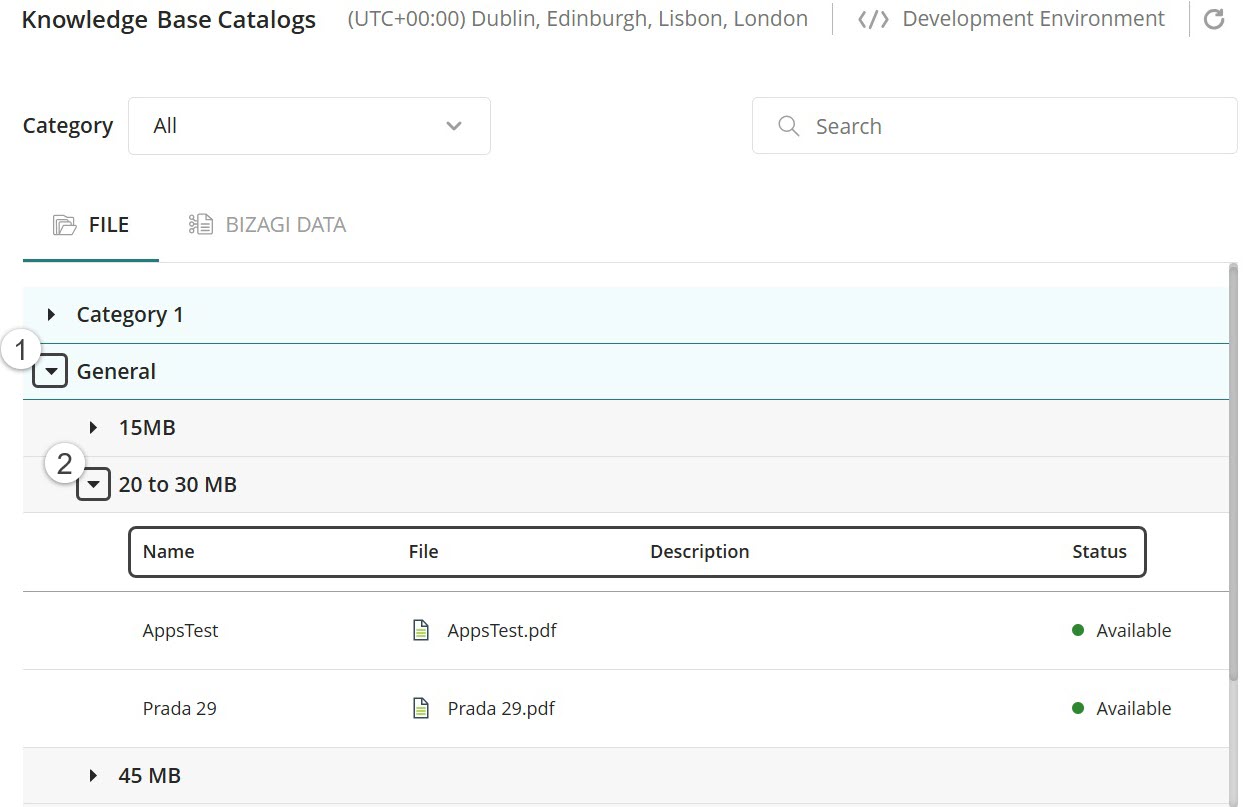Click the refresh icon in the header
Screen dimensions: 1243x807
[1215, 18]
